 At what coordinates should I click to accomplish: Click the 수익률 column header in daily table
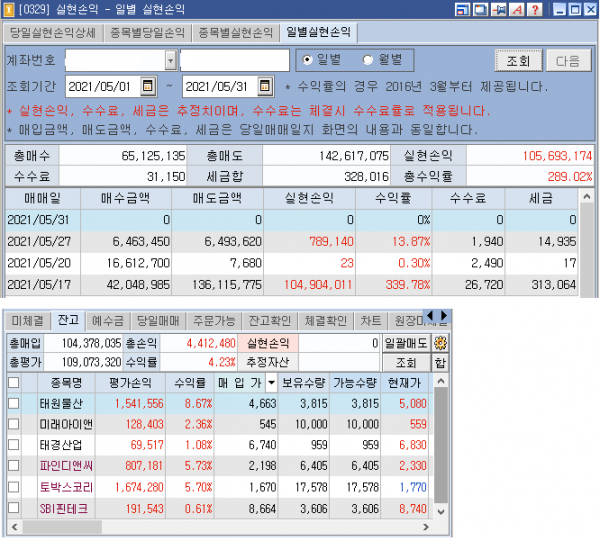pyautogui.click(x=393, y=198)
